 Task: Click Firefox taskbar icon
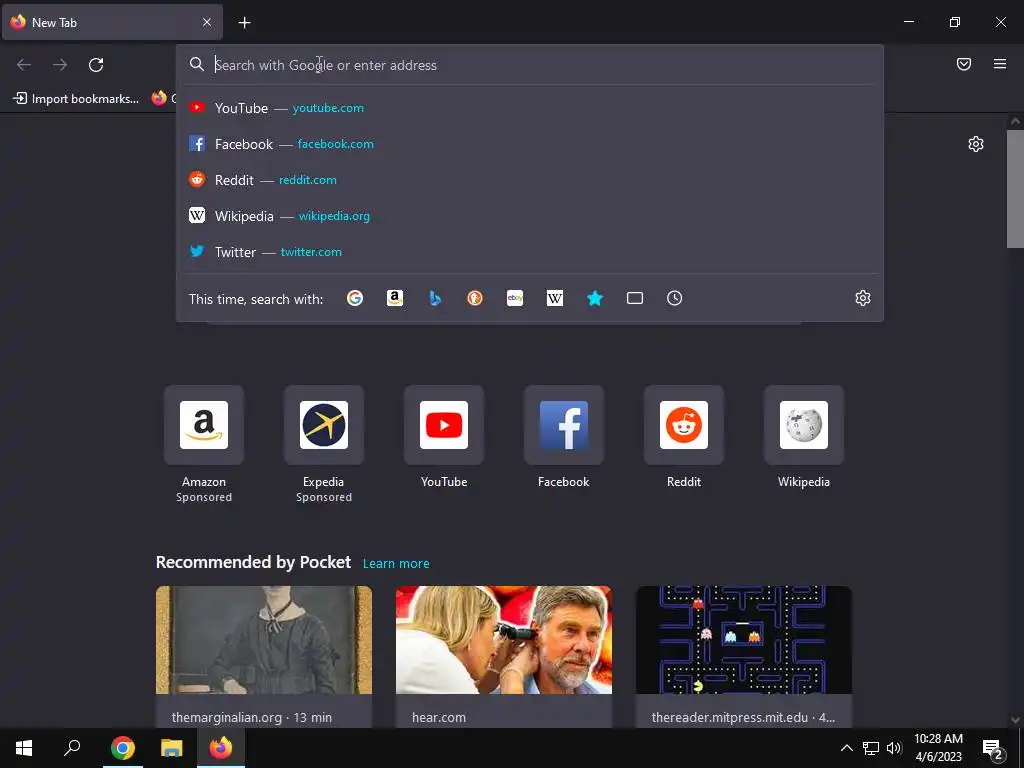point(221,748)
